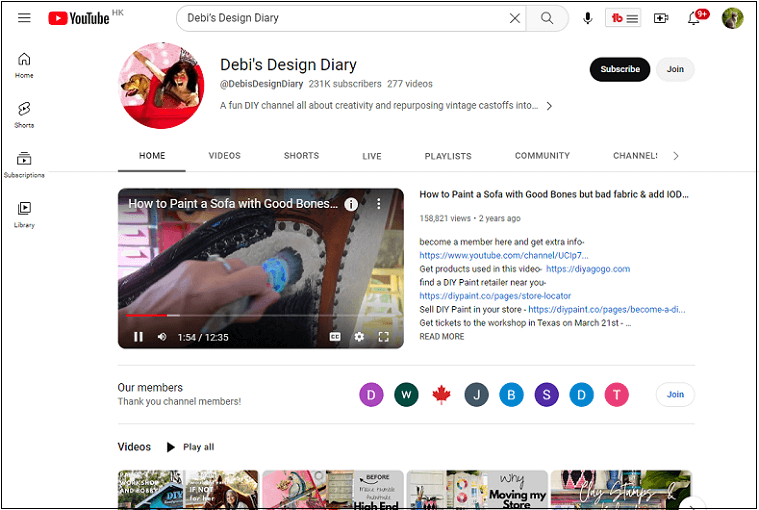The height and width of the screenshot is (510, 759).
Task: Select the HOME tab
Action: (152, 156)
